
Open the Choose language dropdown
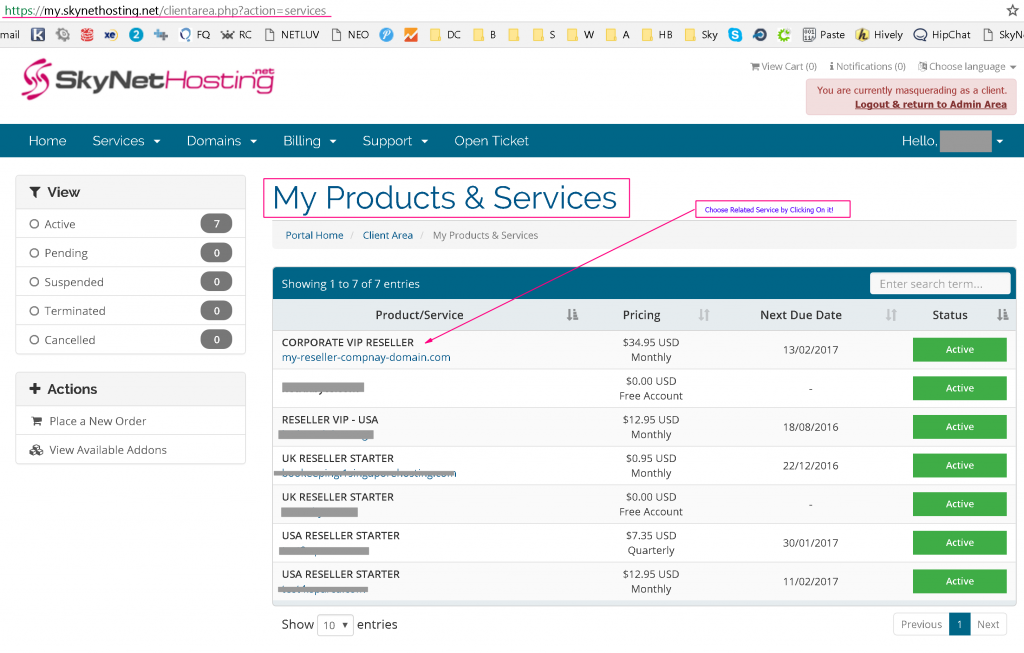click(967, 67)
